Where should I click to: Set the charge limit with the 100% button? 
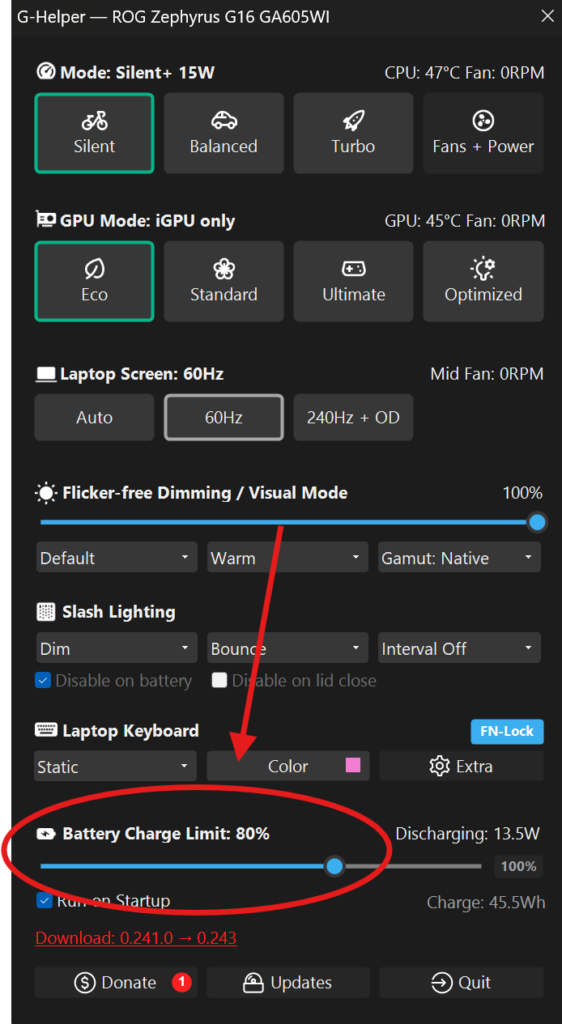(x=518, y=867)
